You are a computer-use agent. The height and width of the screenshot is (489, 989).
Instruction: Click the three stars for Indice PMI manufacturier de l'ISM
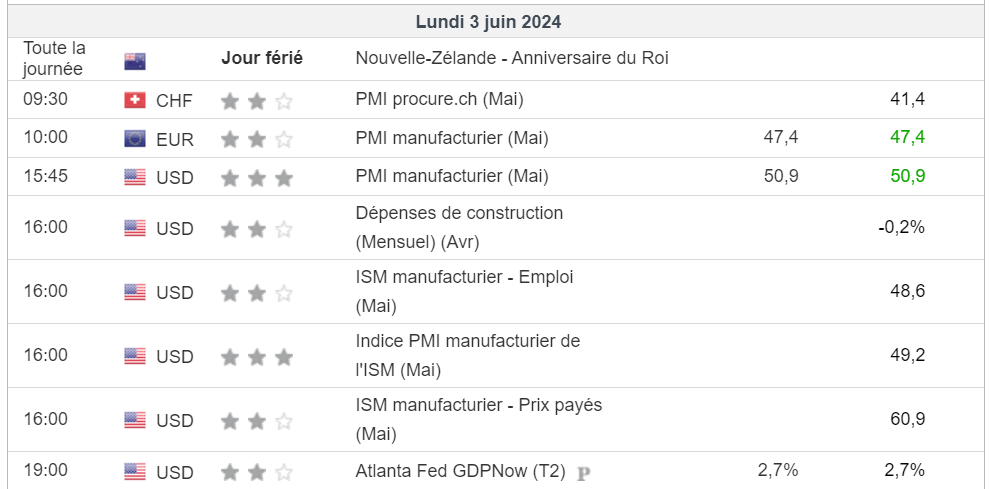pyautogui.click(x=257, y=357)
